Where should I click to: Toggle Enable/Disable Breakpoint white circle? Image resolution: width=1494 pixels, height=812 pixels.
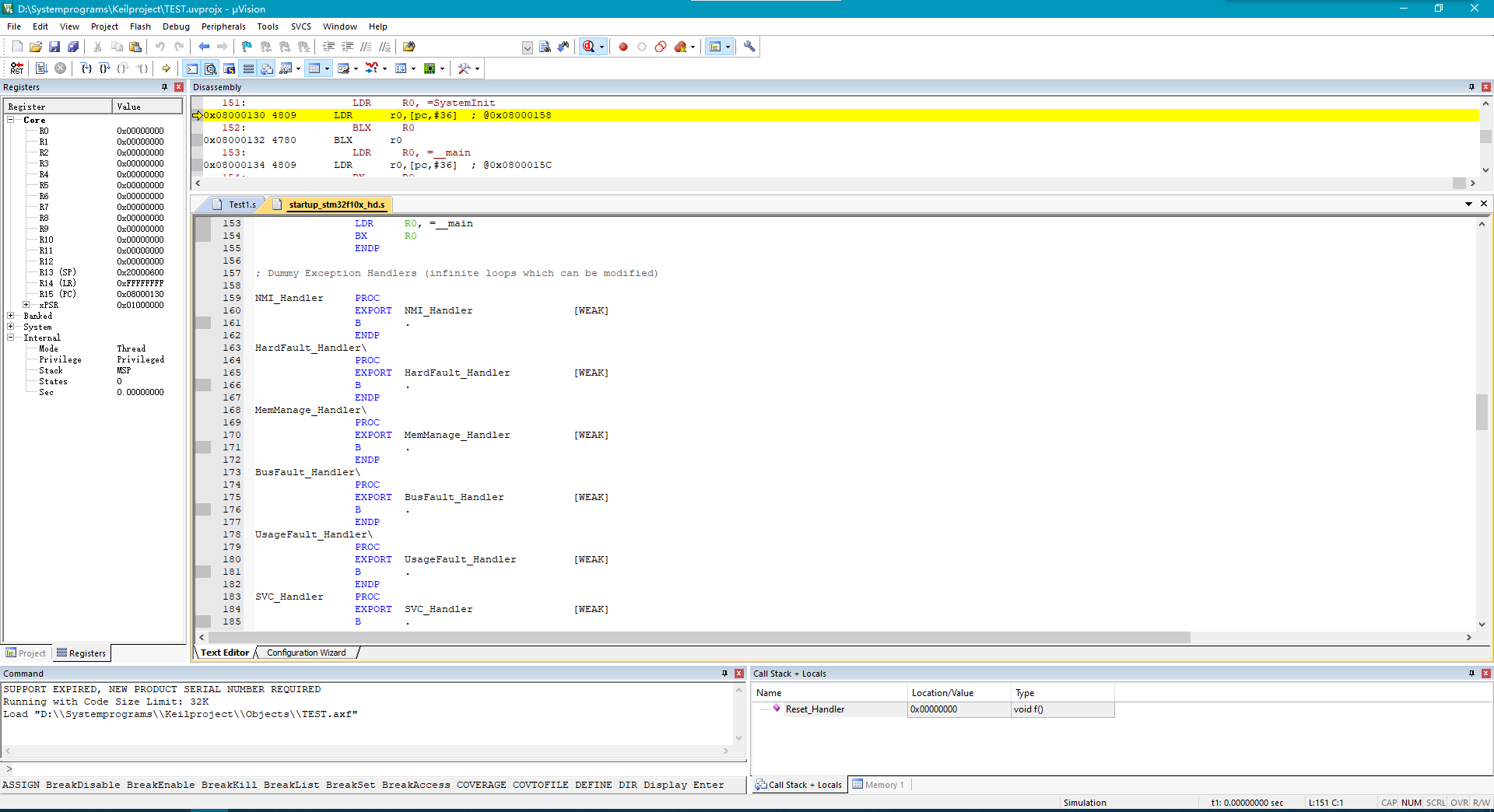click(642, 47)
